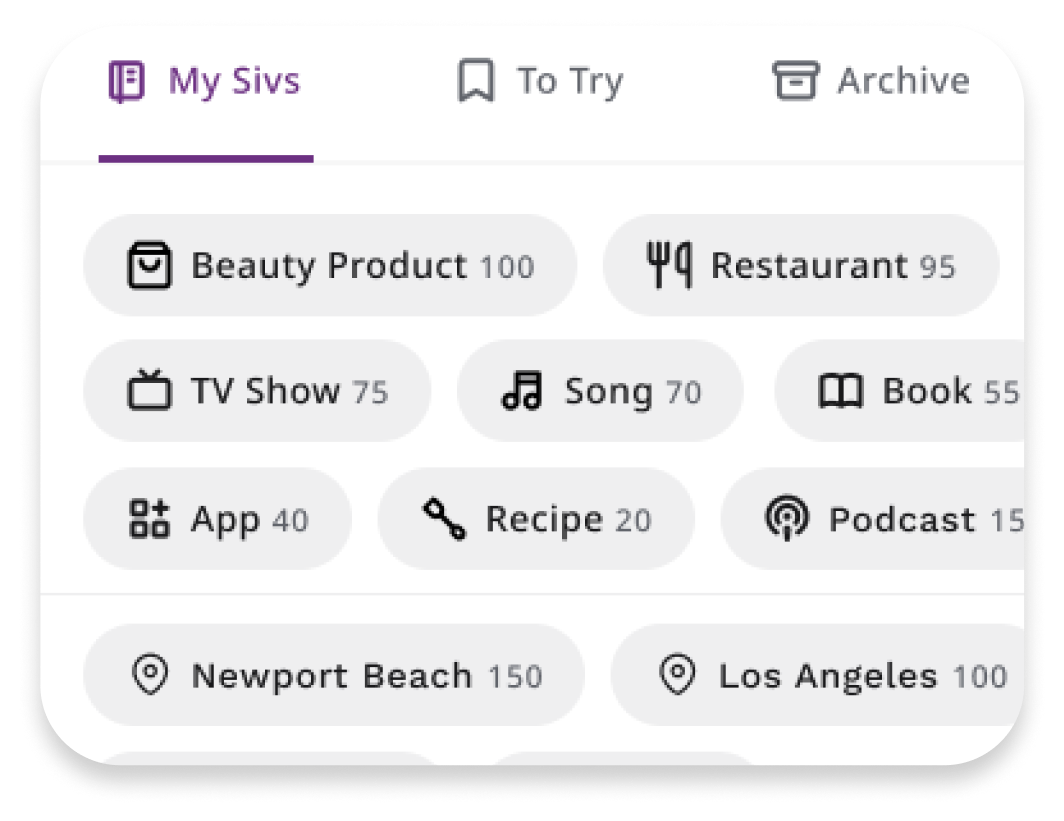This screenshot has width=1064, height=821.
Task: Click the bookmark icon beside To Try
Action: click(478, 81)
